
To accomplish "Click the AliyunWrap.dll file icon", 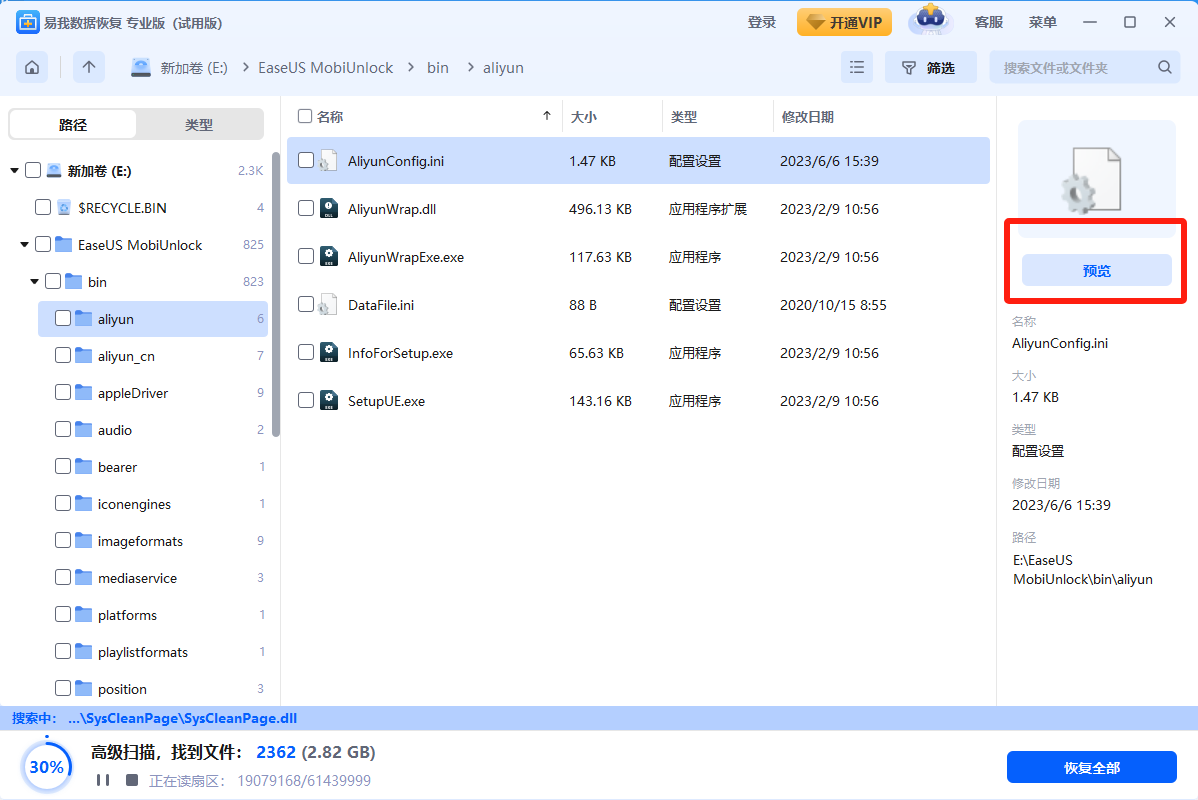I will click(x=329, y=209).
